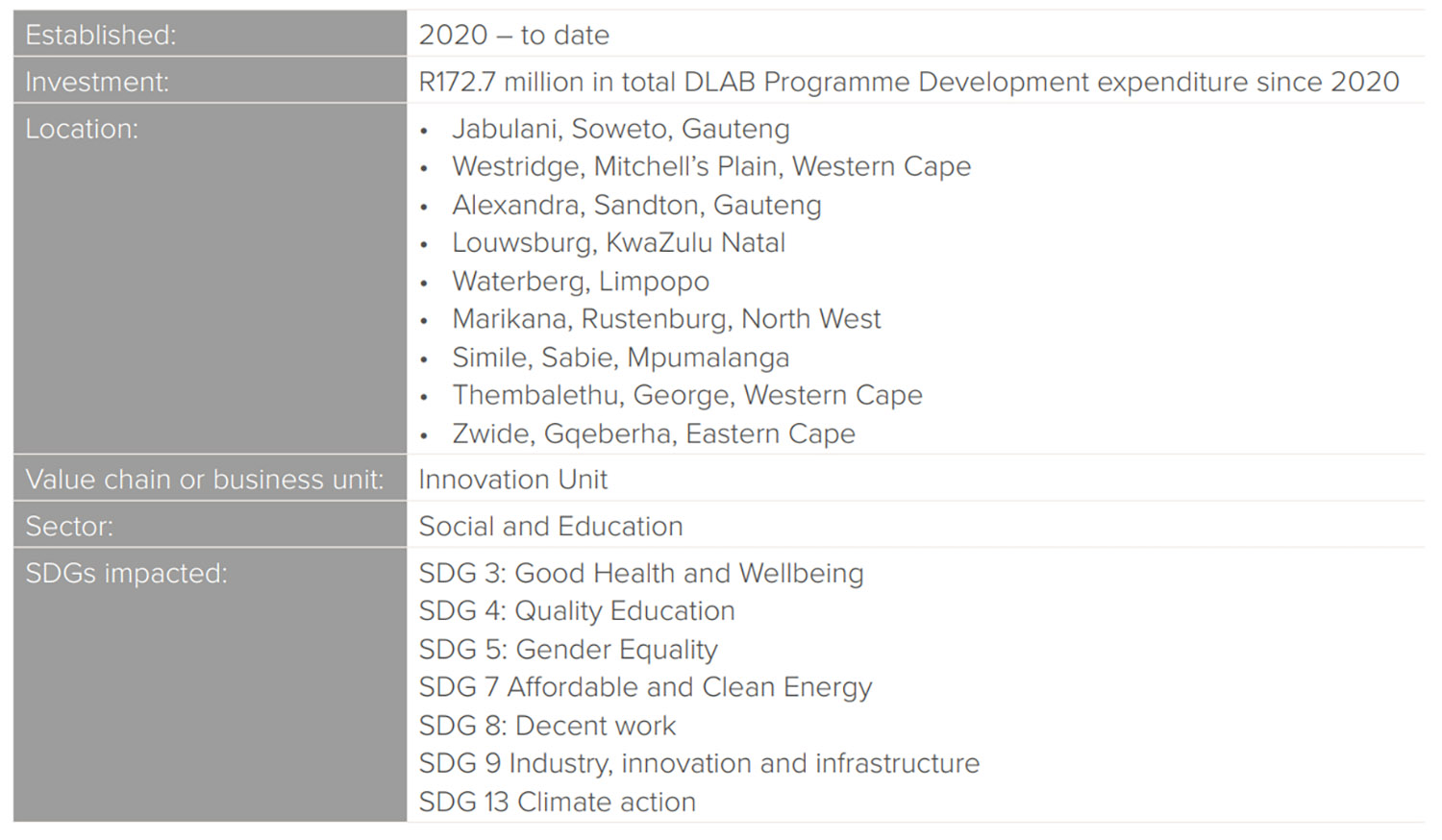
Task: Click SDG 7 Affordable and Clean Energy
Action: click(x=645, y=688)
